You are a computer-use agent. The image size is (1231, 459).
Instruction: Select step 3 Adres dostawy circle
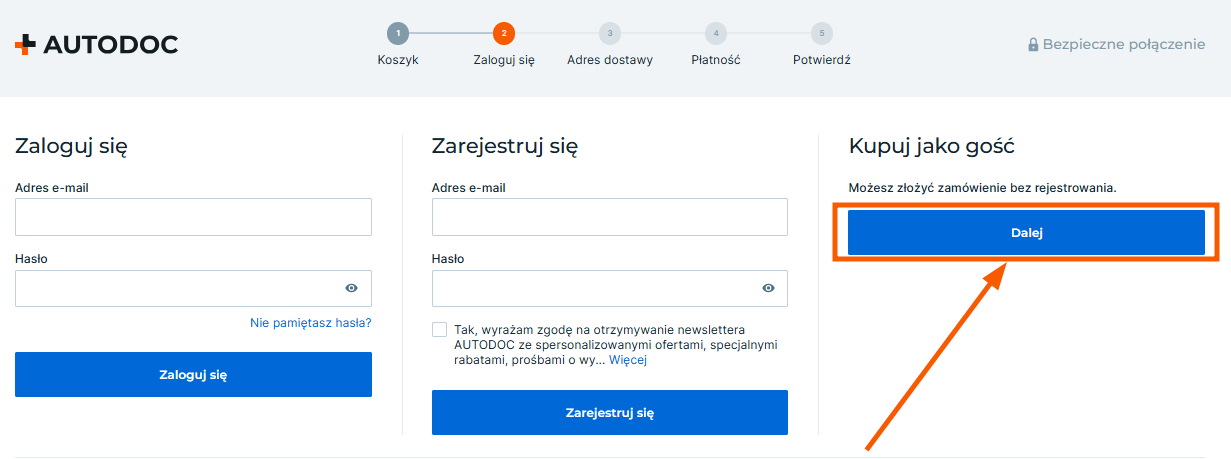pos(610,33)
